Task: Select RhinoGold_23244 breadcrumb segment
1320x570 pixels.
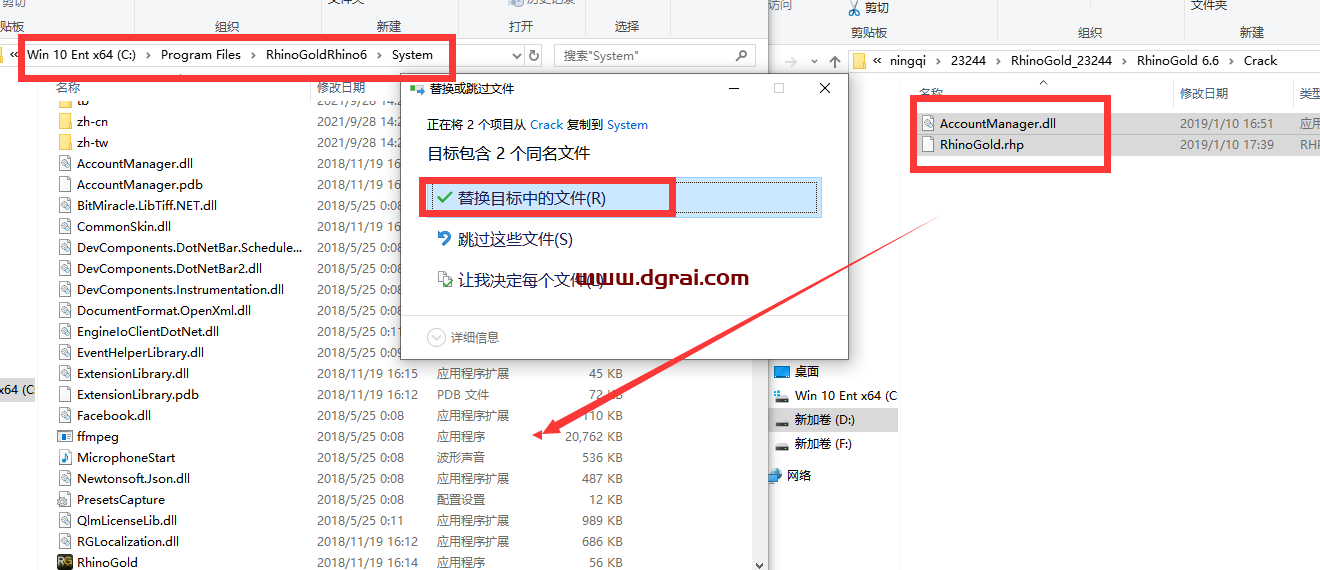Action: (1061, 61)
